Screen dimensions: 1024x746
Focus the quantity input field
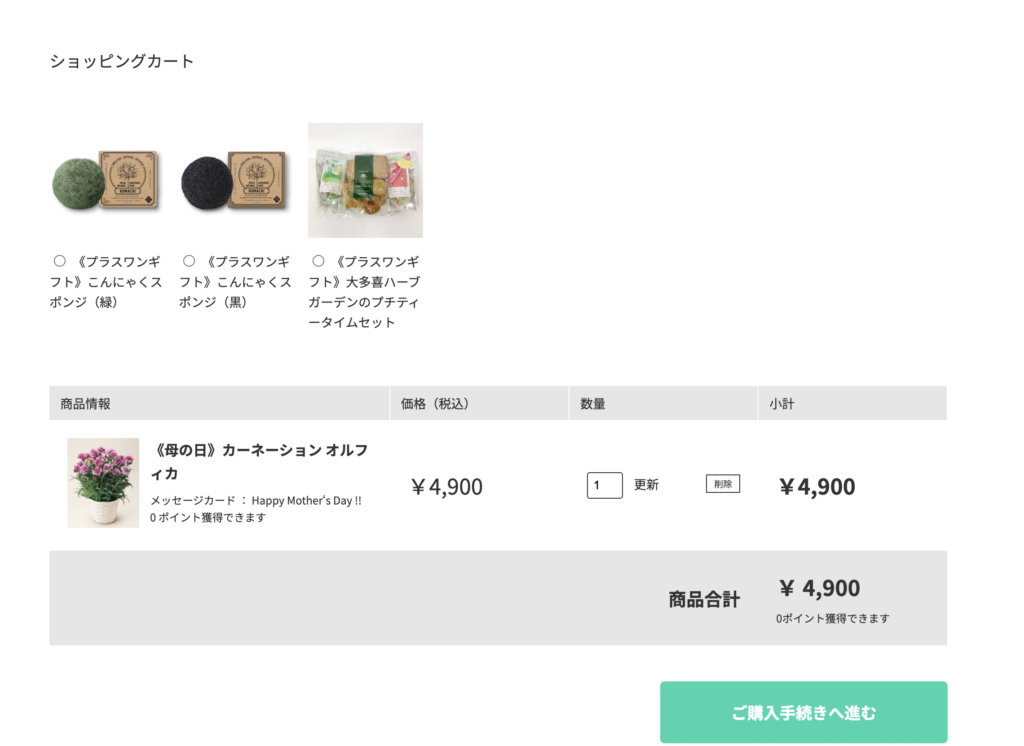point(604,485)
